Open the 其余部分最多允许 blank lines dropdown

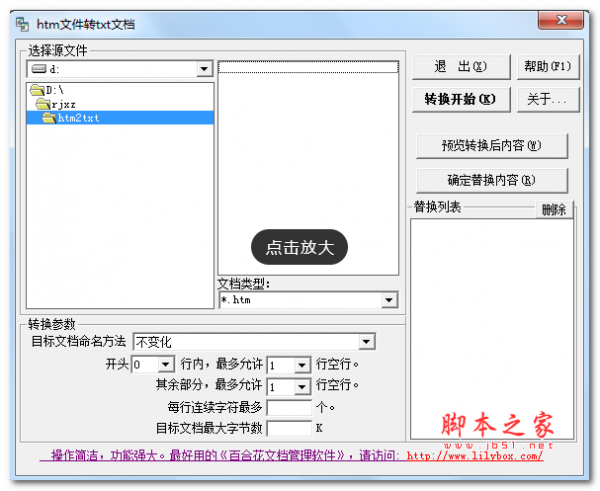point(302,387)
